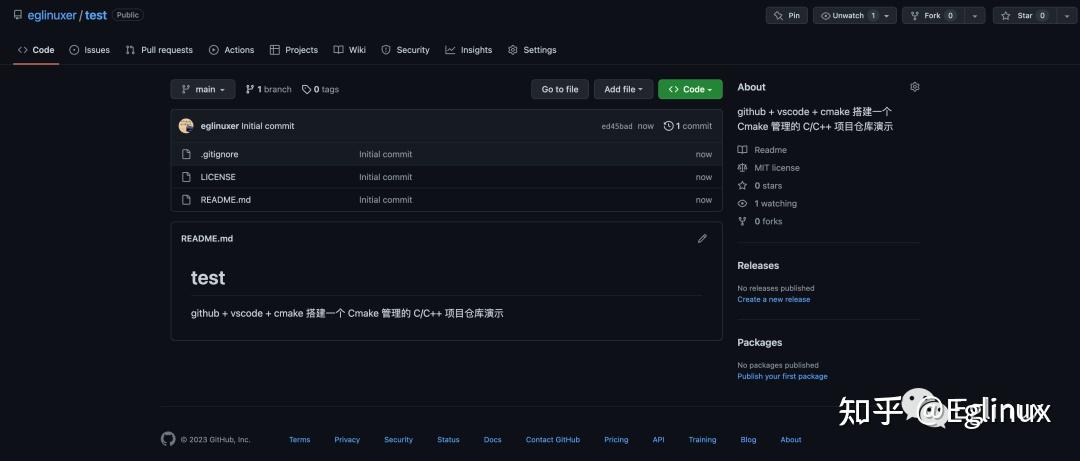The width and height of the screenshot is (1080, 461).
Task: Star the repository
Action: [x=1024, y=15]
